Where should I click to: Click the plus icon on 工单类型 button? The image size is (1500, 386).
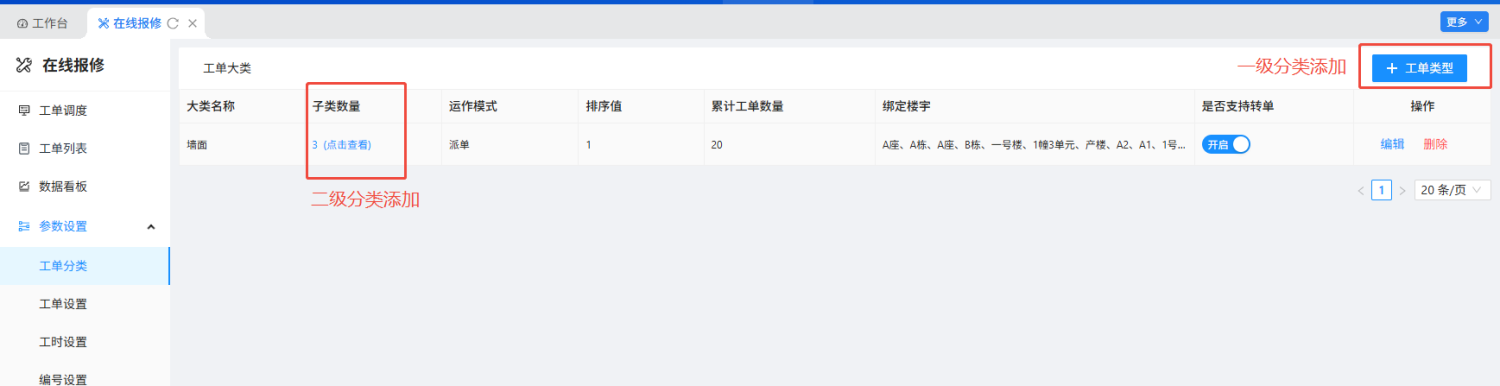tap(1391, 68)
